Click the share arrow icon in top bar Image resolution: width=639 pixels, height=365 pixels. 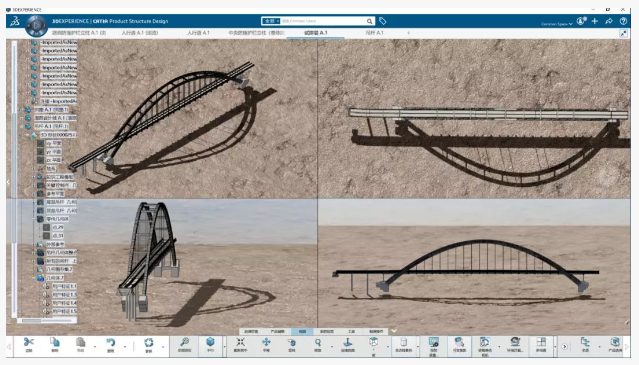click(x=609, y=21)
